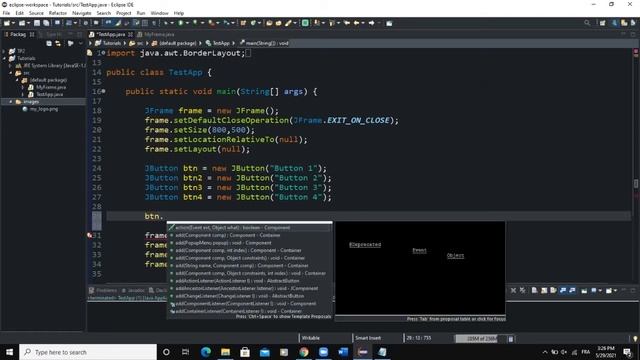The height and width of the screenshot is (360, 640).
Task: Click the Writable status bar entry
Action: pyautogui.click(x=311, y=338)
